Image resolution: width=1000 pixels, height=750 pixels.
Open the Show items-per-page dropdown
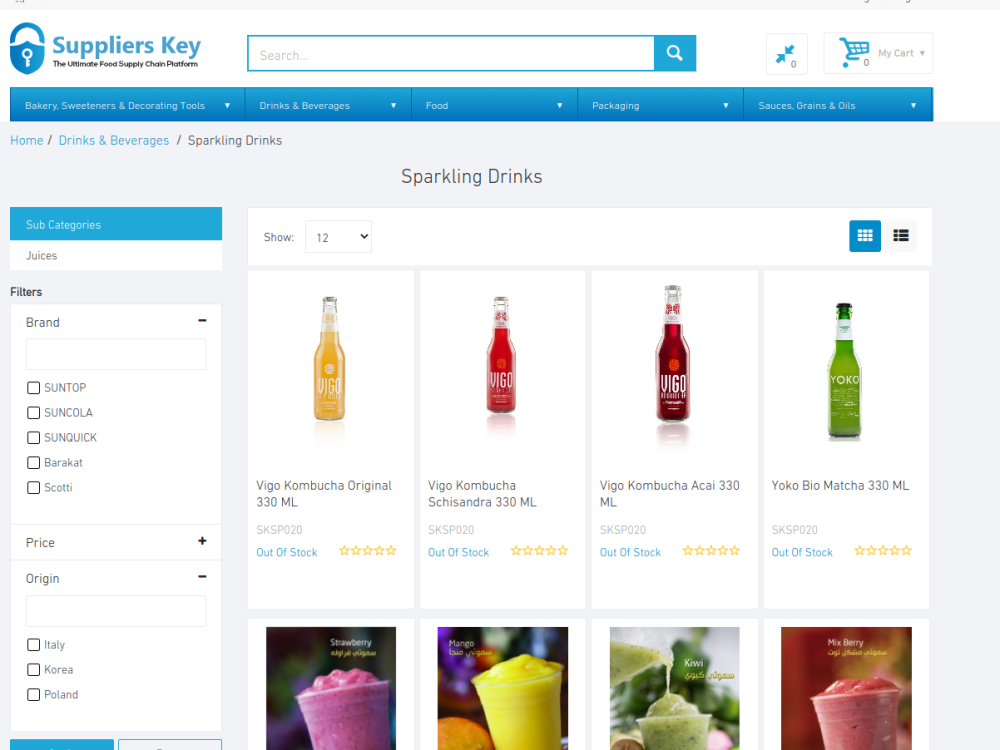(x=338, y=237)
